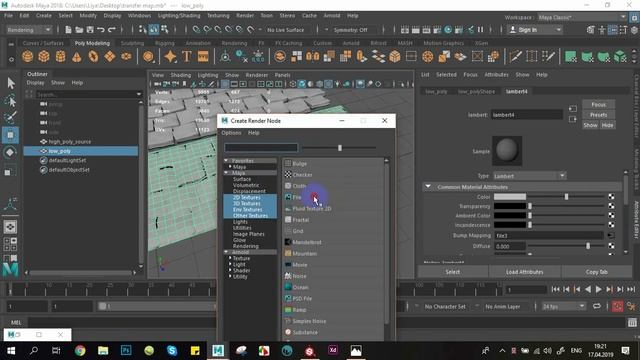The height and width of the screenshot is (360, 640).
Task: Open Skype from the taskbar
Action: point(172,351)
